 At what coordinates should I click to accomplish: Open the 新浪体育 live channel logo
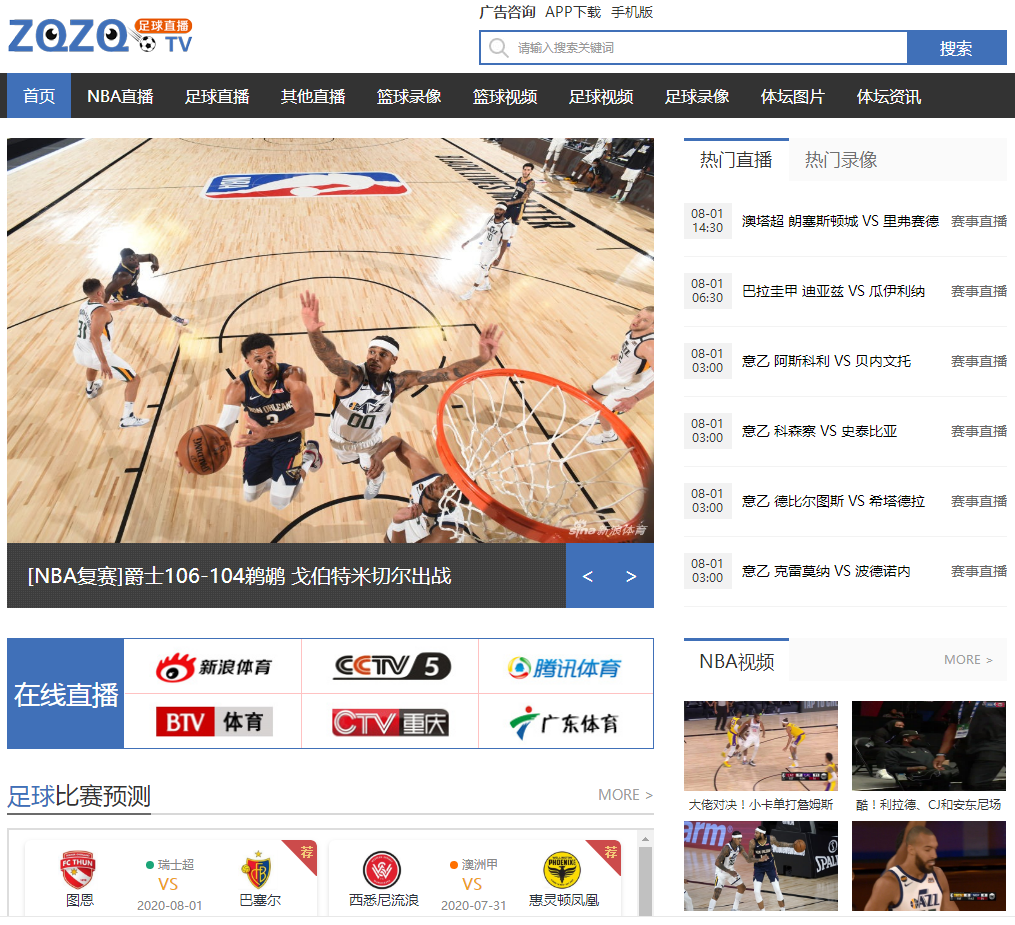tap(213, 667)
